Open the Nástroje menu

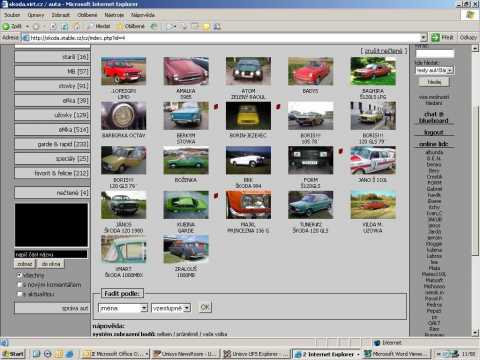click(114, 15)
